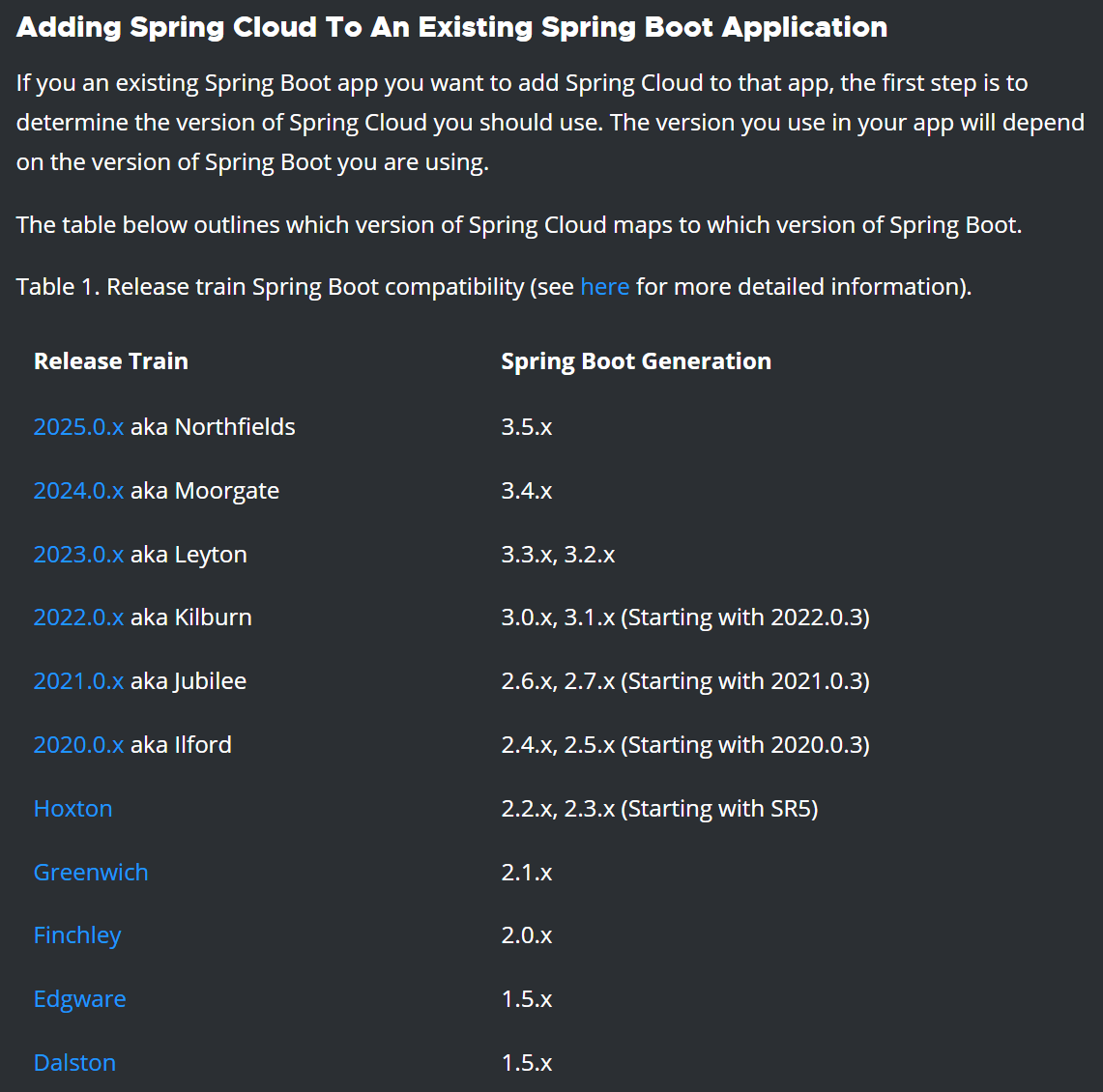Open the 2020.0.x Ilford link

(78, 745)
